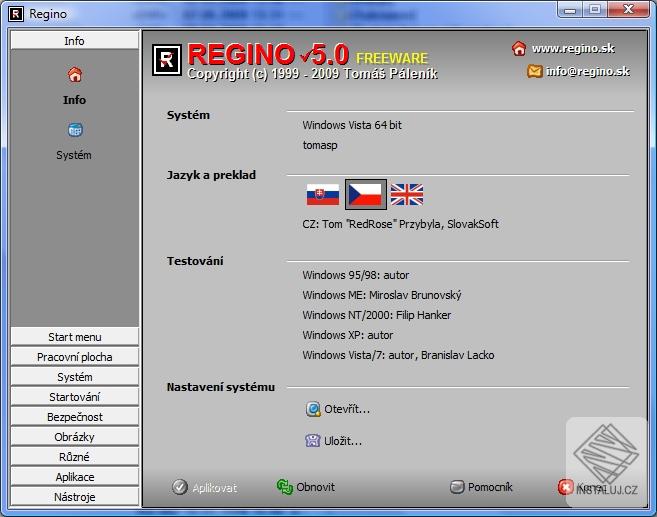Open the Pracovní plocha section
Viewport: 657px width, 517px height.
coord(75,357)
